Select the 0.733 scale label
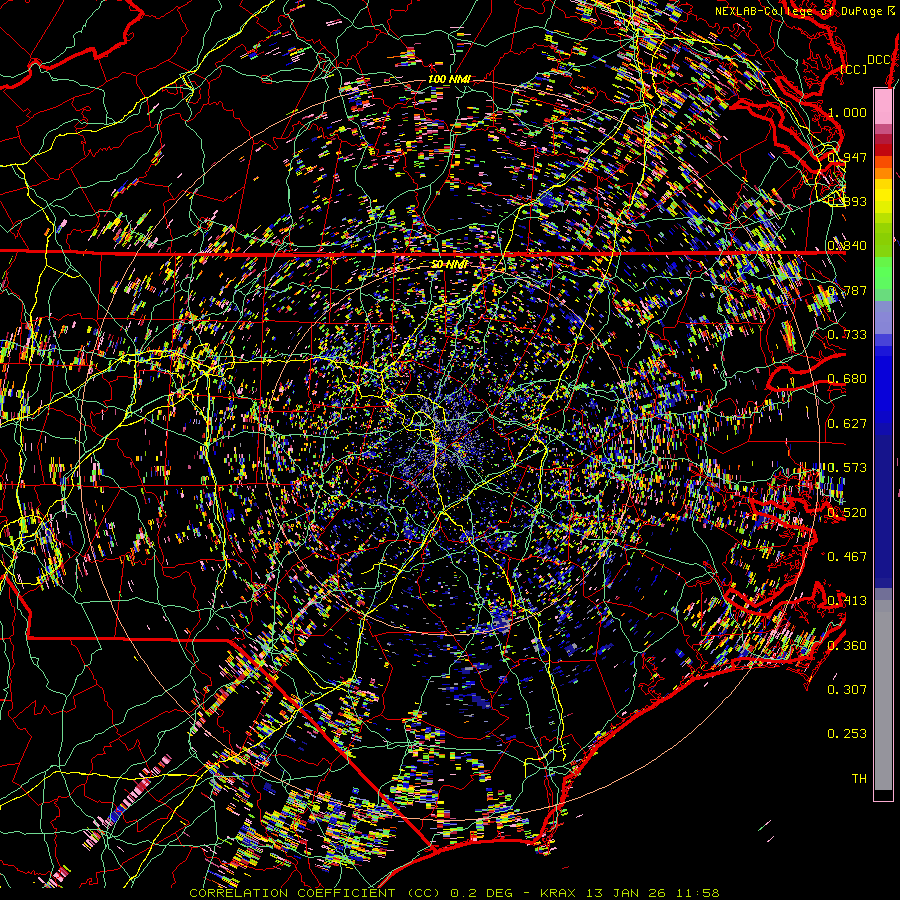The width and height of the screenshot is (900, 900). click(847, 335)
